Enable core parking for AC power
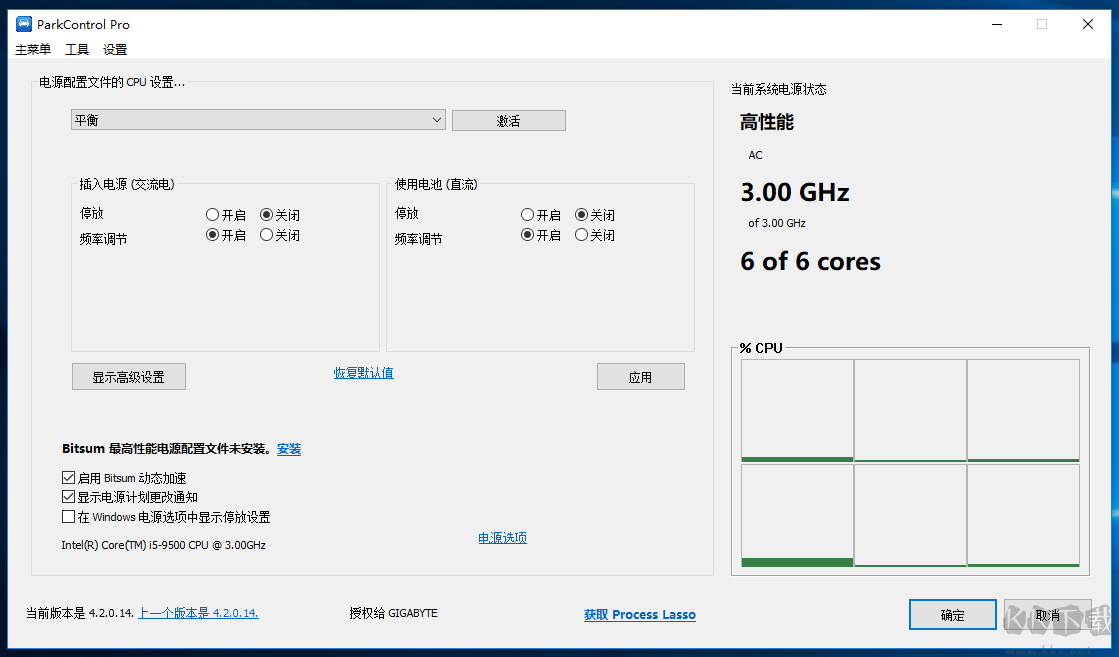Image resolution: width=1119 pixels, height=657 pixels. point(212,213)
